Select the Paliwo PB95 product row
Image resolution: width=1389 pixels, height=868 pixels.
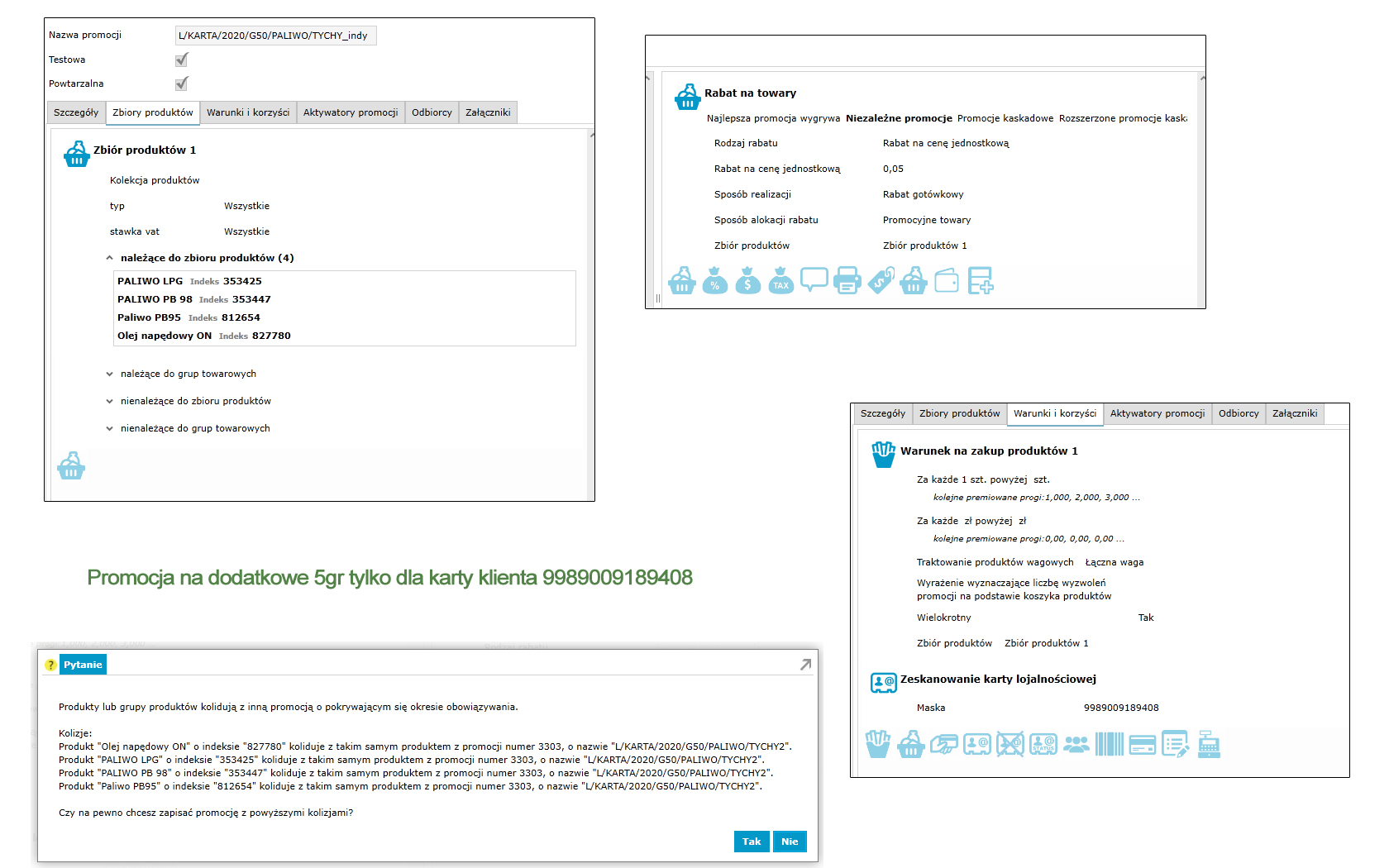(345, 317)
